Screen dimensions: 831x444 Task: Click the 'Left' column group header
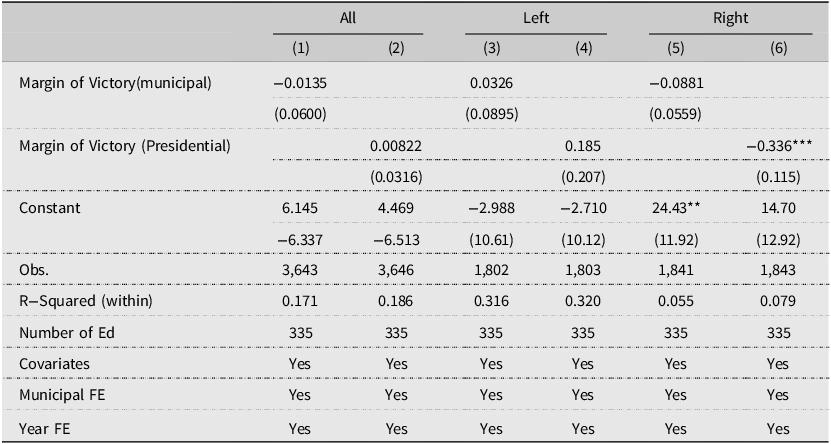click(536, 18)
